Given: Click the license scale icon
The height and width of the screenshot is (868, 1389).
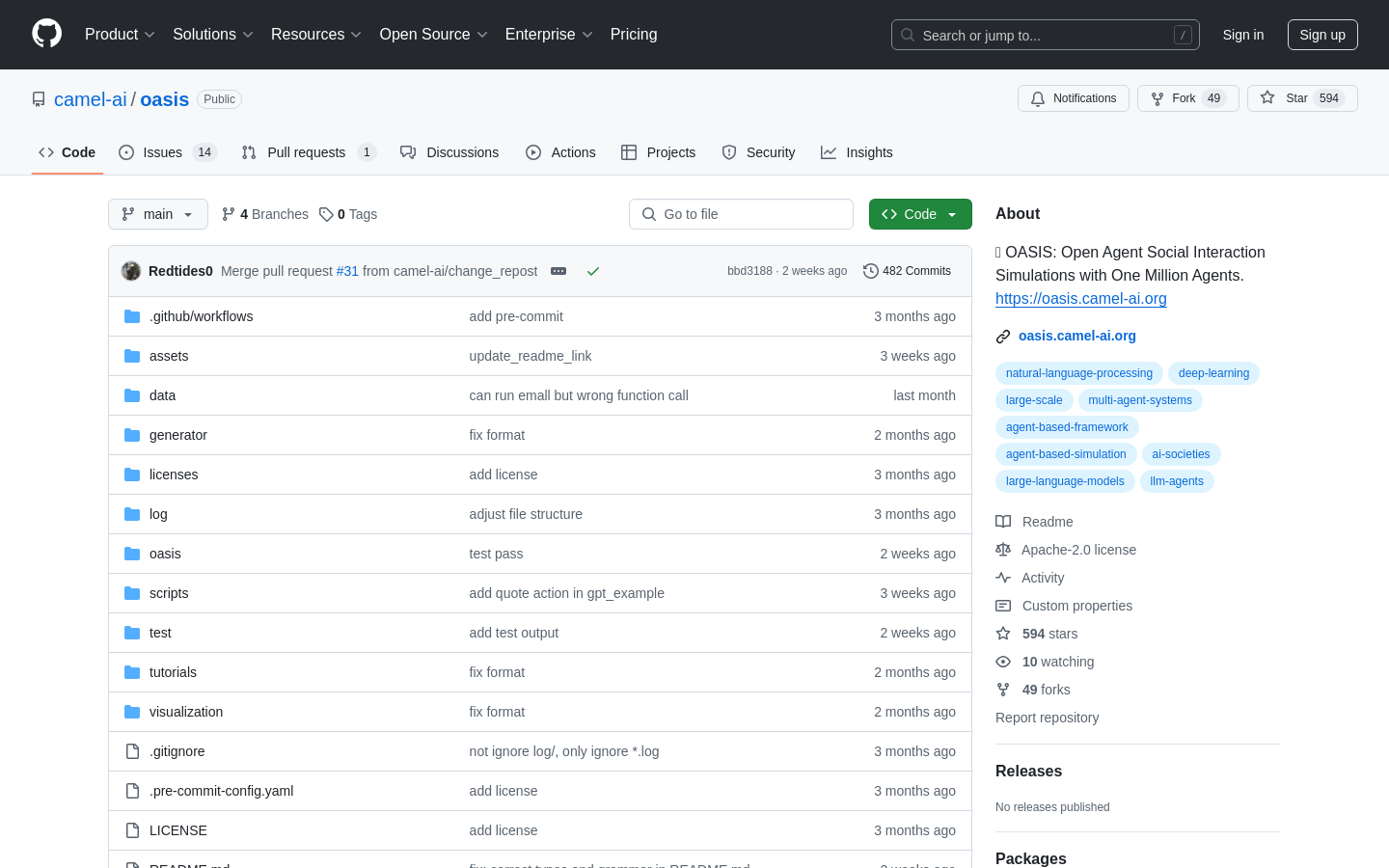Looking at the screenshot, I should (1003, 550).
